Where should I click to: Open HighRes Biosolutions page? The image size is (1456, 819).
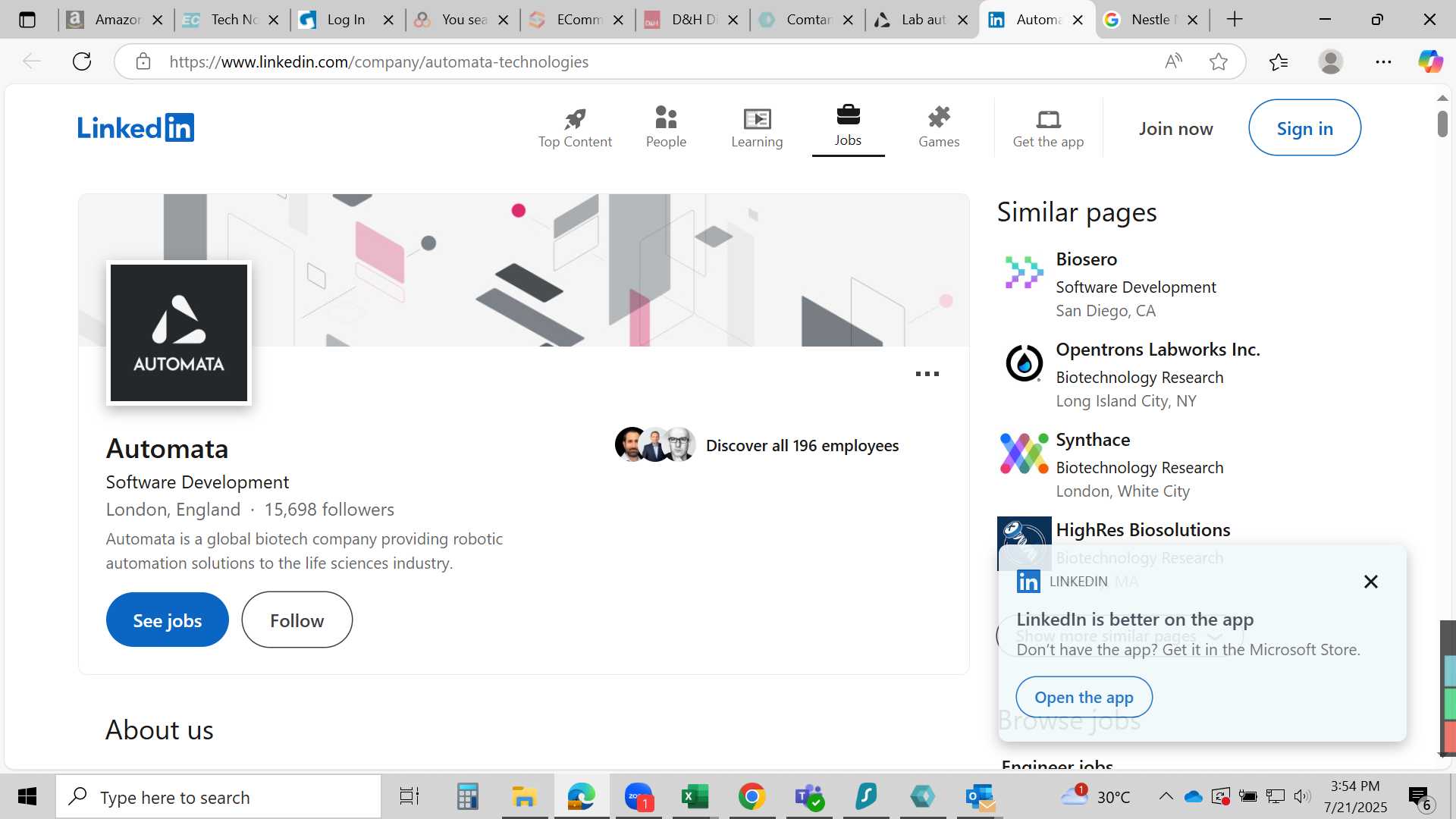(x=1143, y=529)
